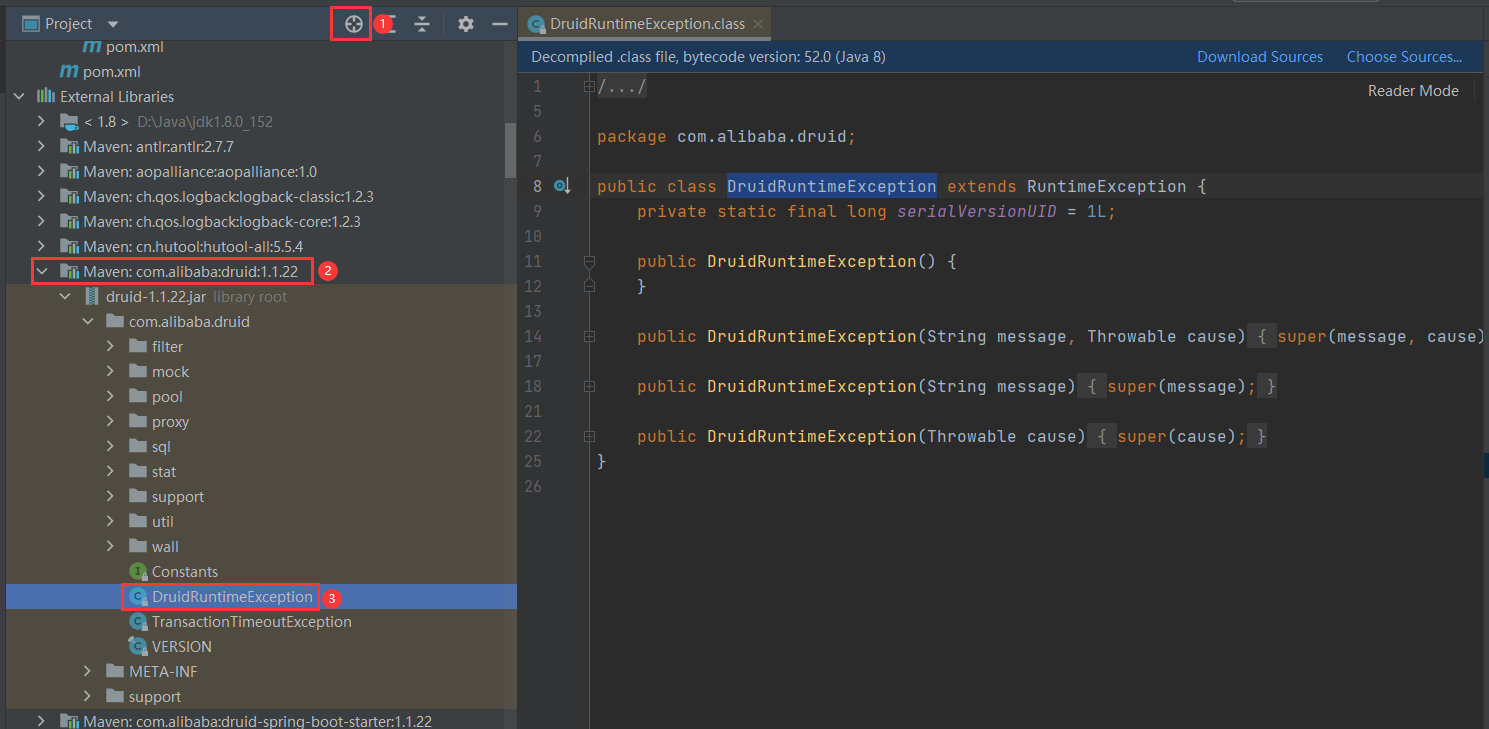
Task: Expand the hutool-all library node
Action: pos(41,247)
